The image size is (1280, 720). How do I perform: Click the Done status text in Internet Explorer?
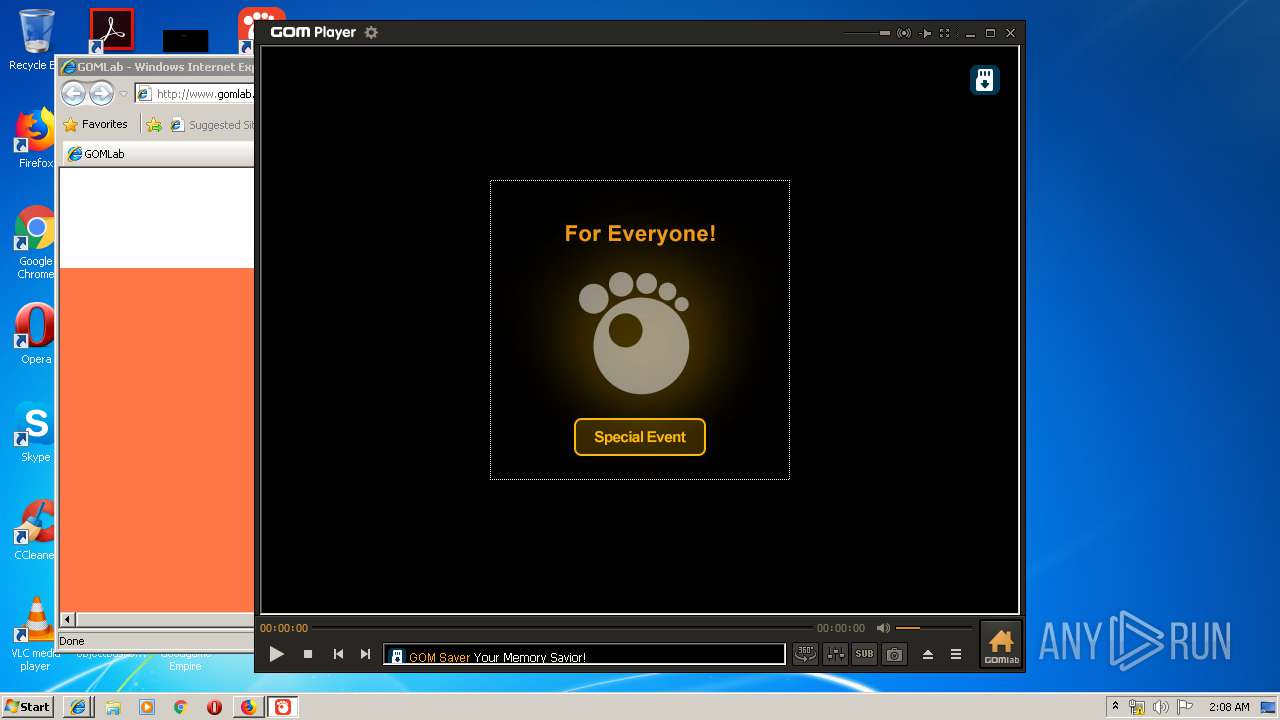[72, 641]
